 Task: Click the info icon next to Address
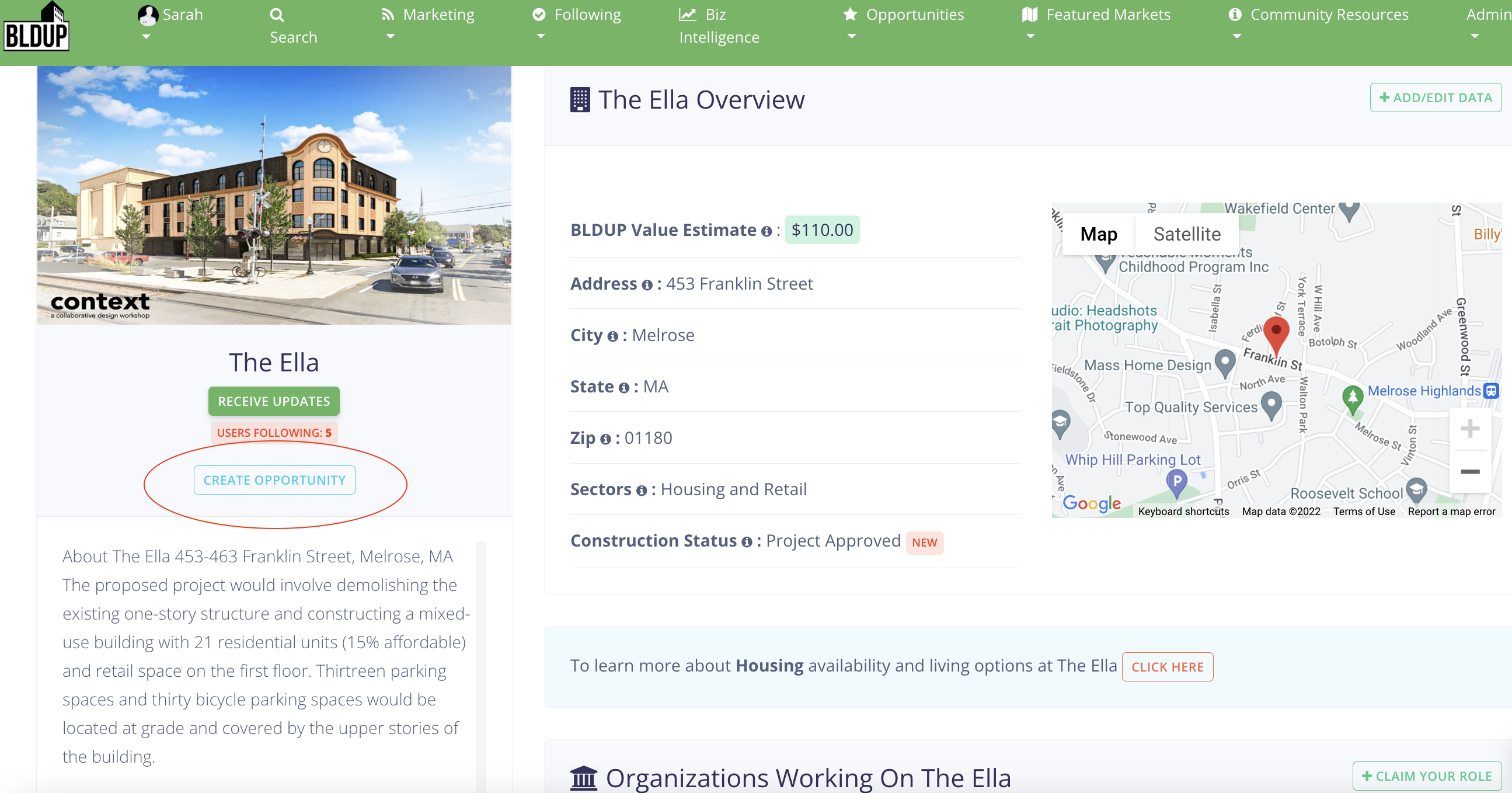[647, 286]
